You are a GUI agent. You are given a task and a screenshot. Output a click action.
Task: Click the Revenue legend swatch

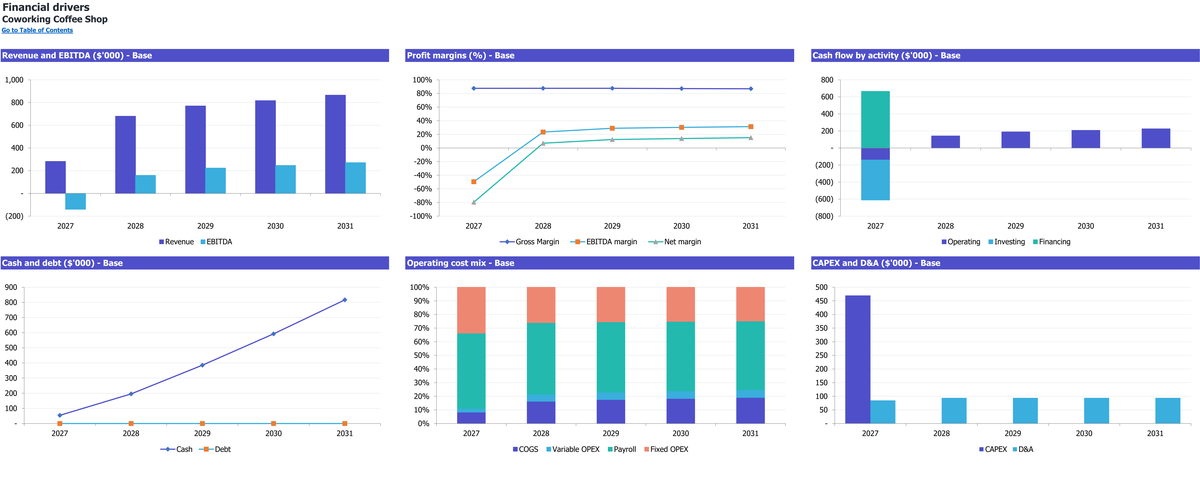(x=162, y=241)
